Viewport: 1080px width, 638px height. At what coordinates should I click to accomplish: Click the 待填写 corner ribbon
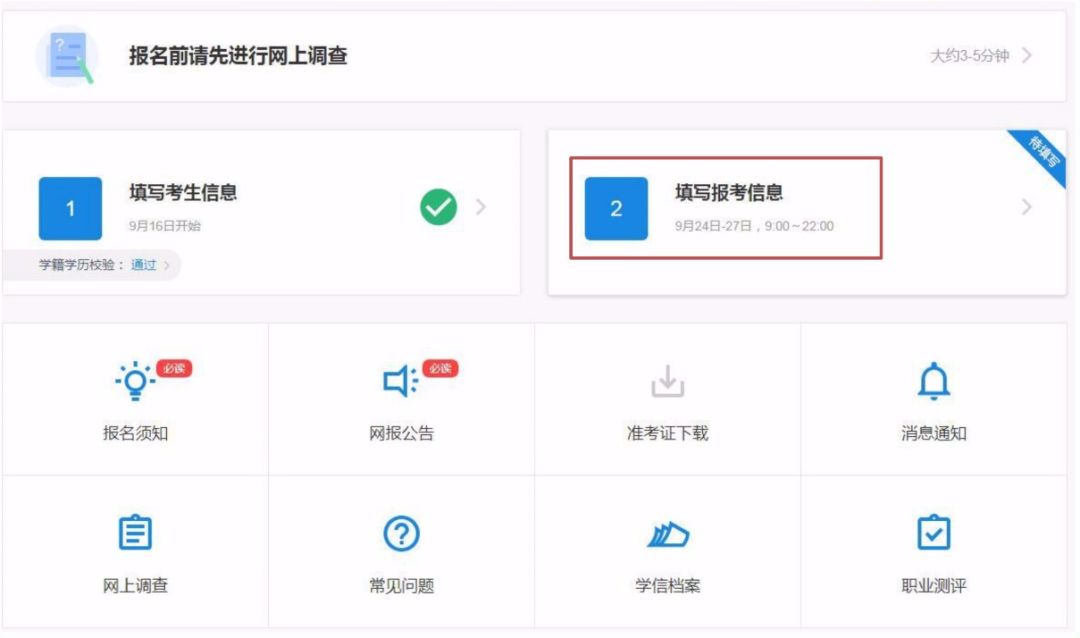(1043, 154)
